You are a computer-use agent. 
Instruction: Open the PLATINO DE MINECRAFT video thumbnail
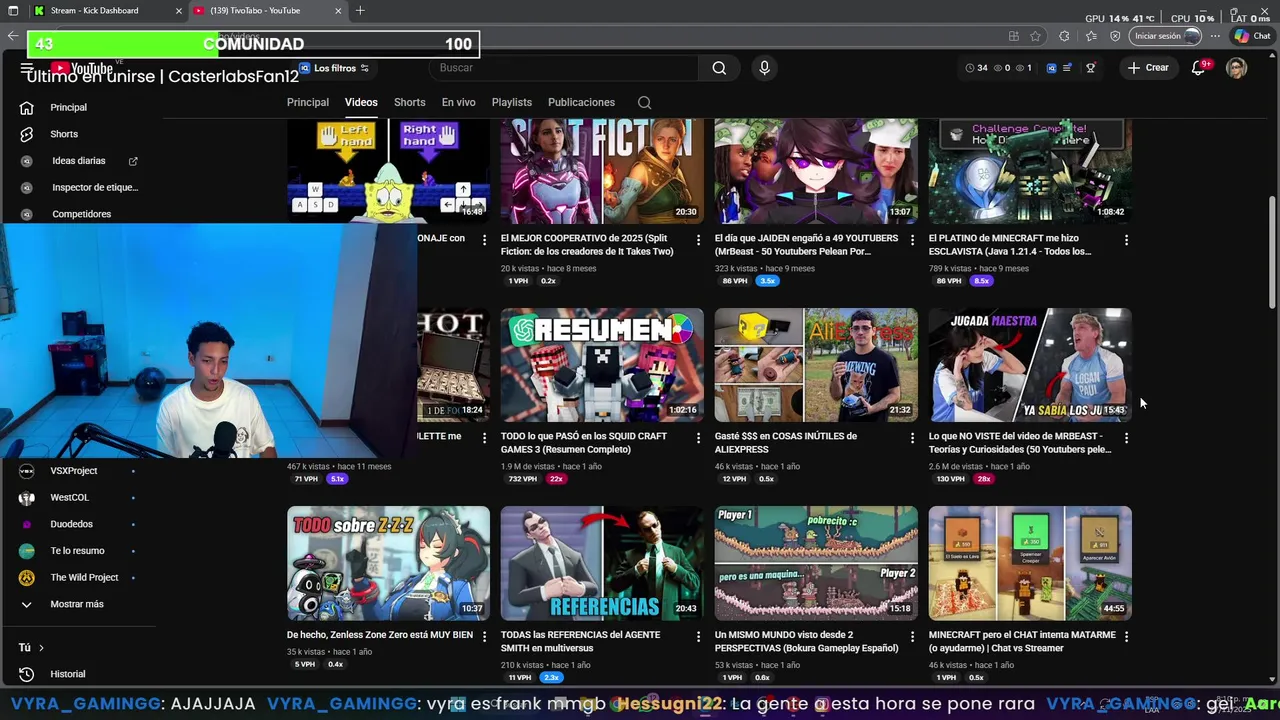pyautogui.click(x=1030, y=171)
